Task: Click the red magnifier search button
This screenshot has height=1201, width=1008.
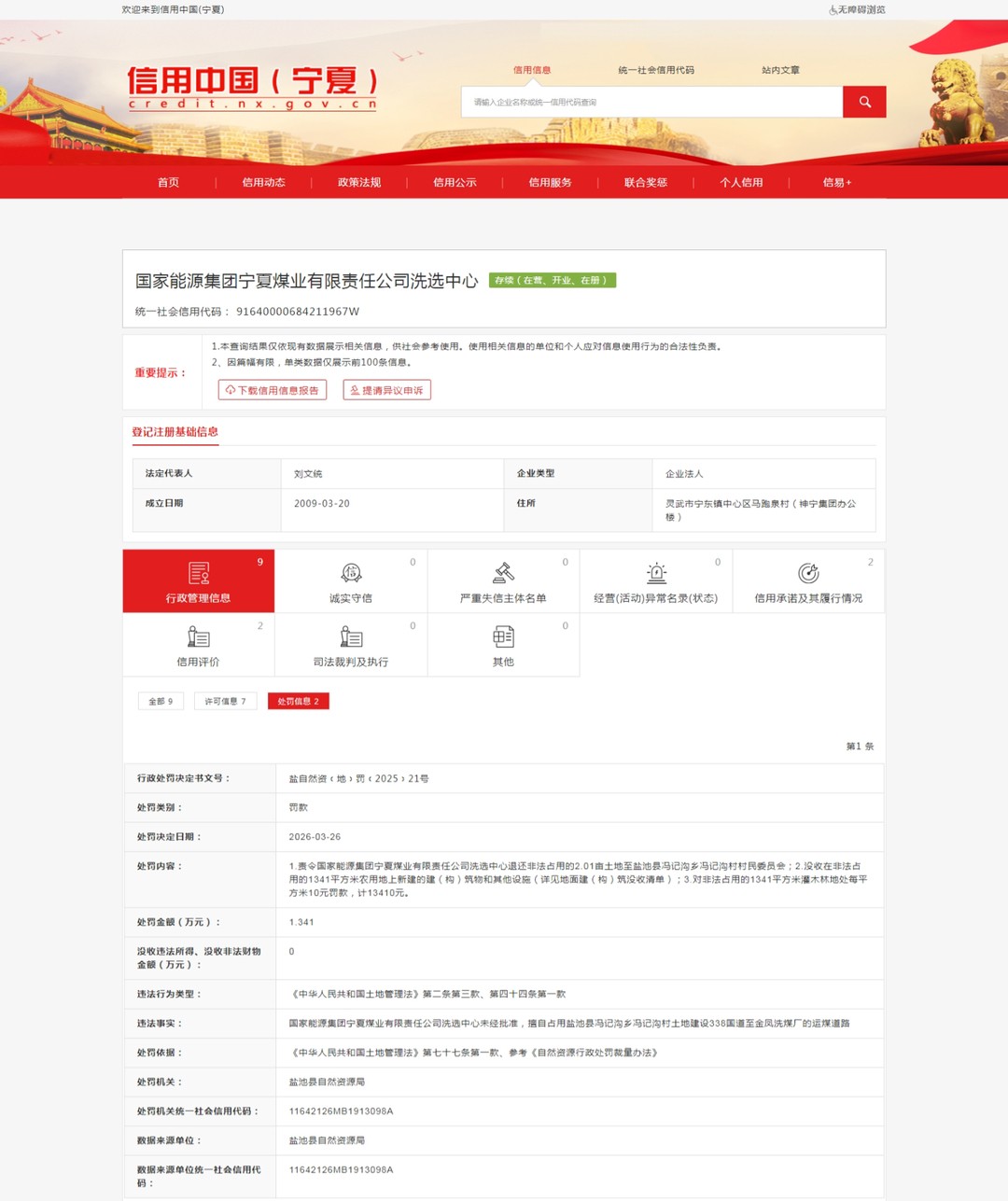Action: (x=863, y=102)
